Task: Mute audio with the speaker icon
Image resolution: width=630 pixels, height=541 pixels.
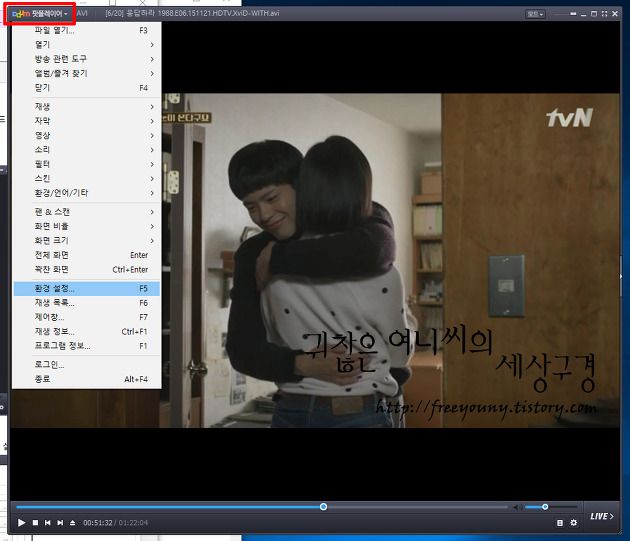Action: click(x=517, y=507)
